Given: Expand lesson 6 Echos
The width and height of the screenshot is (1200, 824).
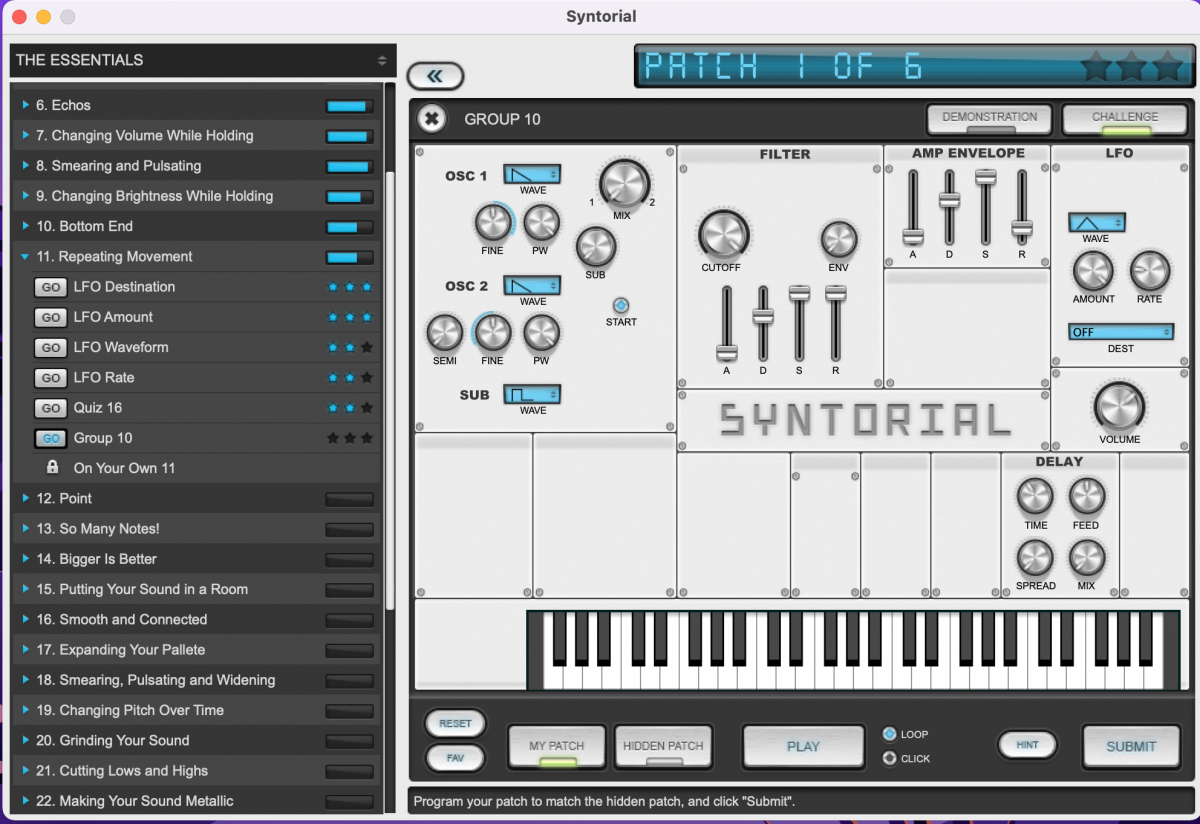Looking at the screenshot, I should tap(25, 105).
